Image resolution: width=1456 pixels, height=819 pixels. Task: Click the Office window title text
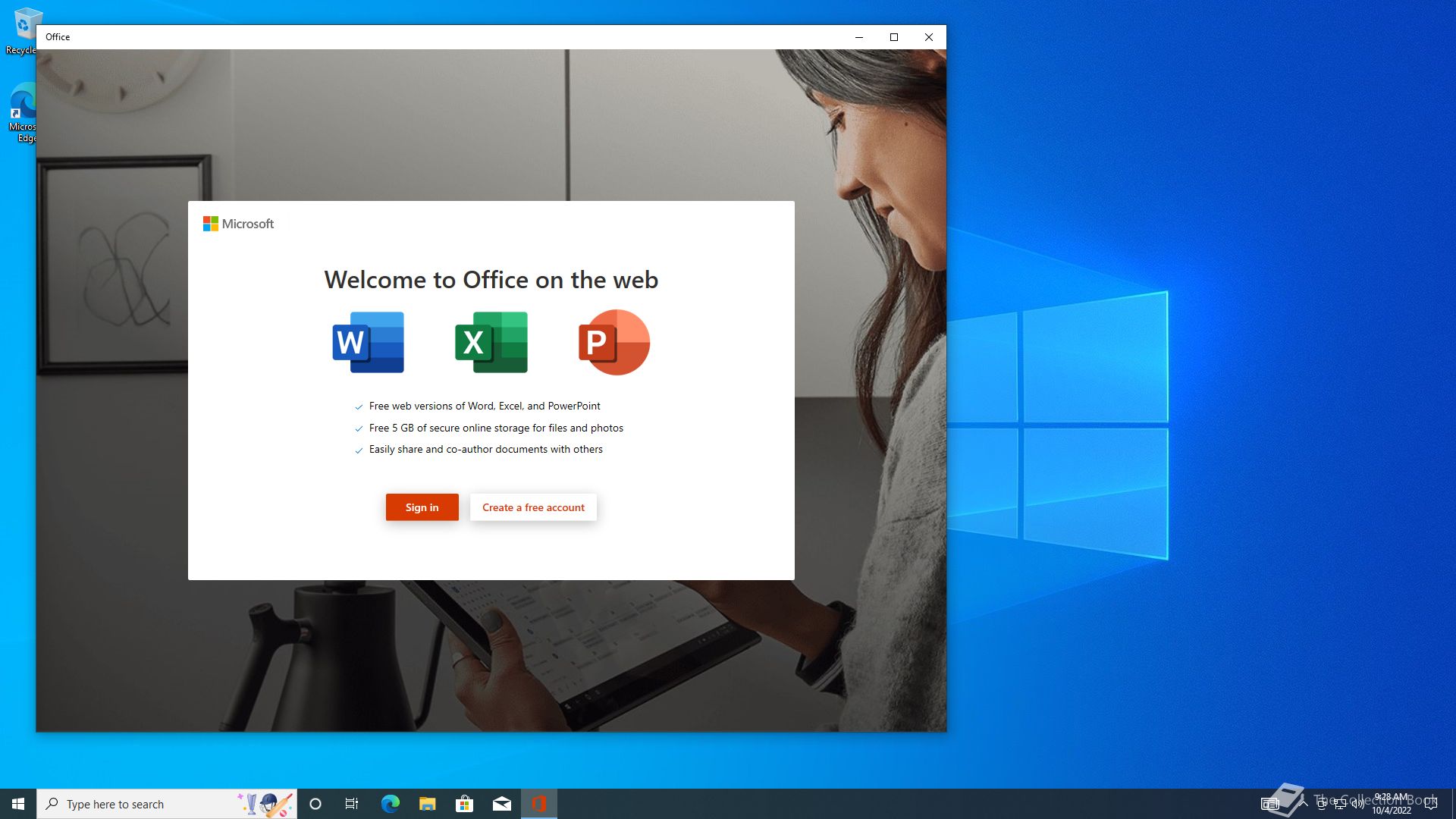pyautogui.click(x=58, y=37)
